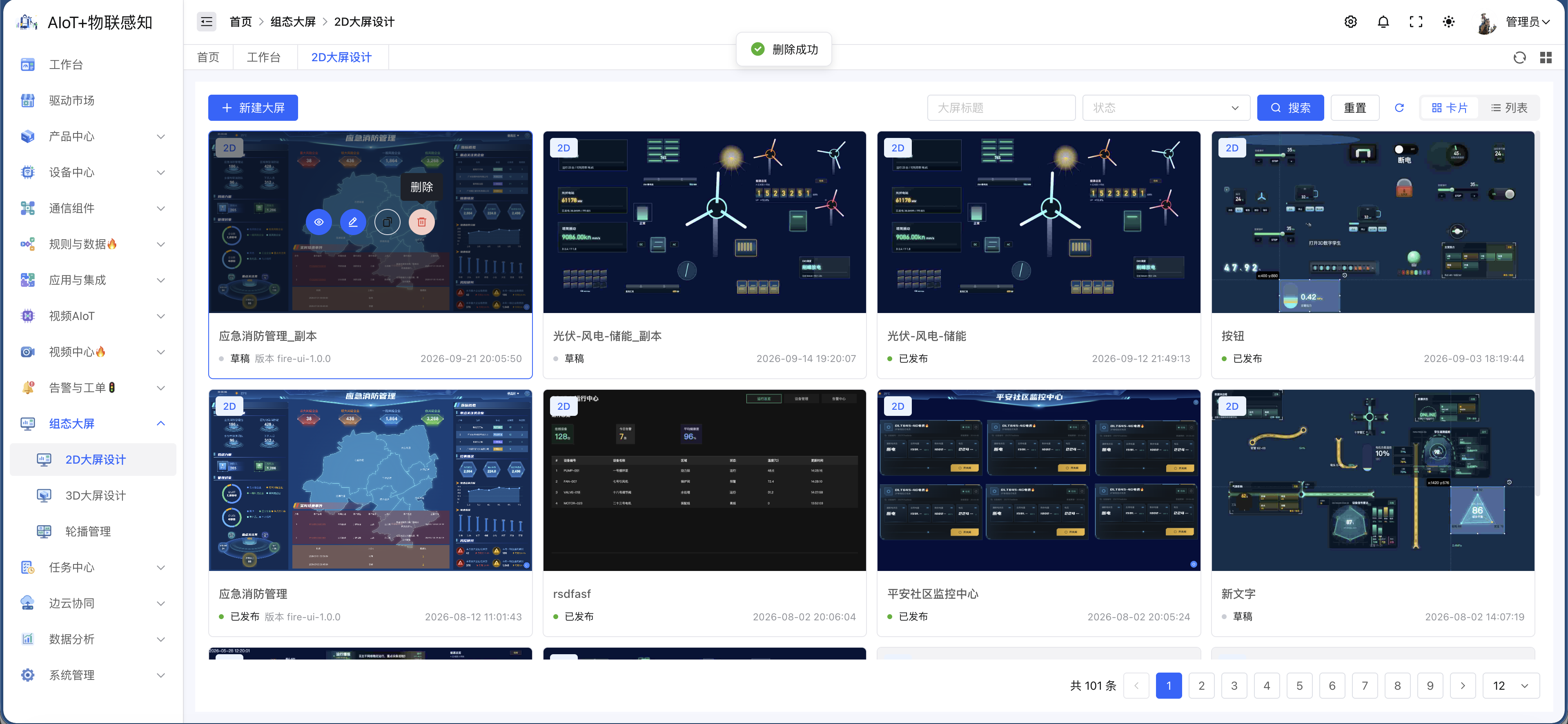The image size is (1568, 724).
Task: Click the 新建大屏 button
Action: [253, 108]
